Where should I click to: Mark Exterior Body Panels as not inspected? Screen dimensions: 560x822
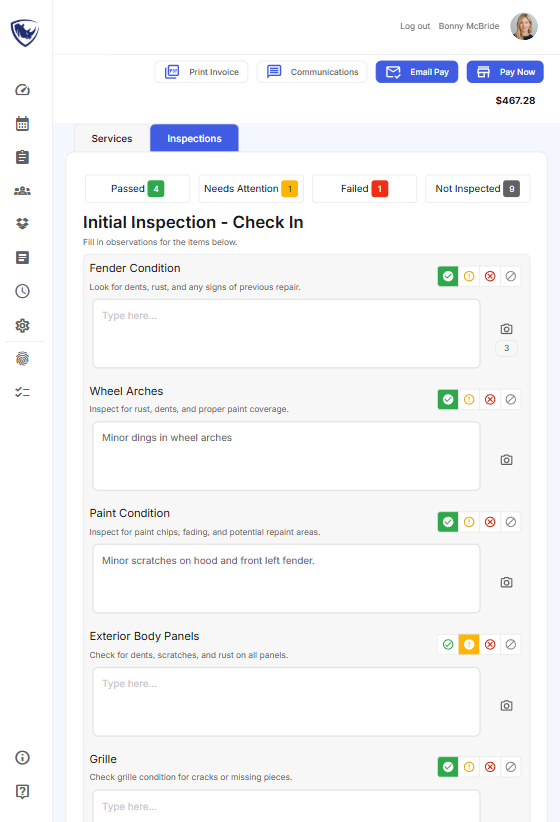click(511, 644)
